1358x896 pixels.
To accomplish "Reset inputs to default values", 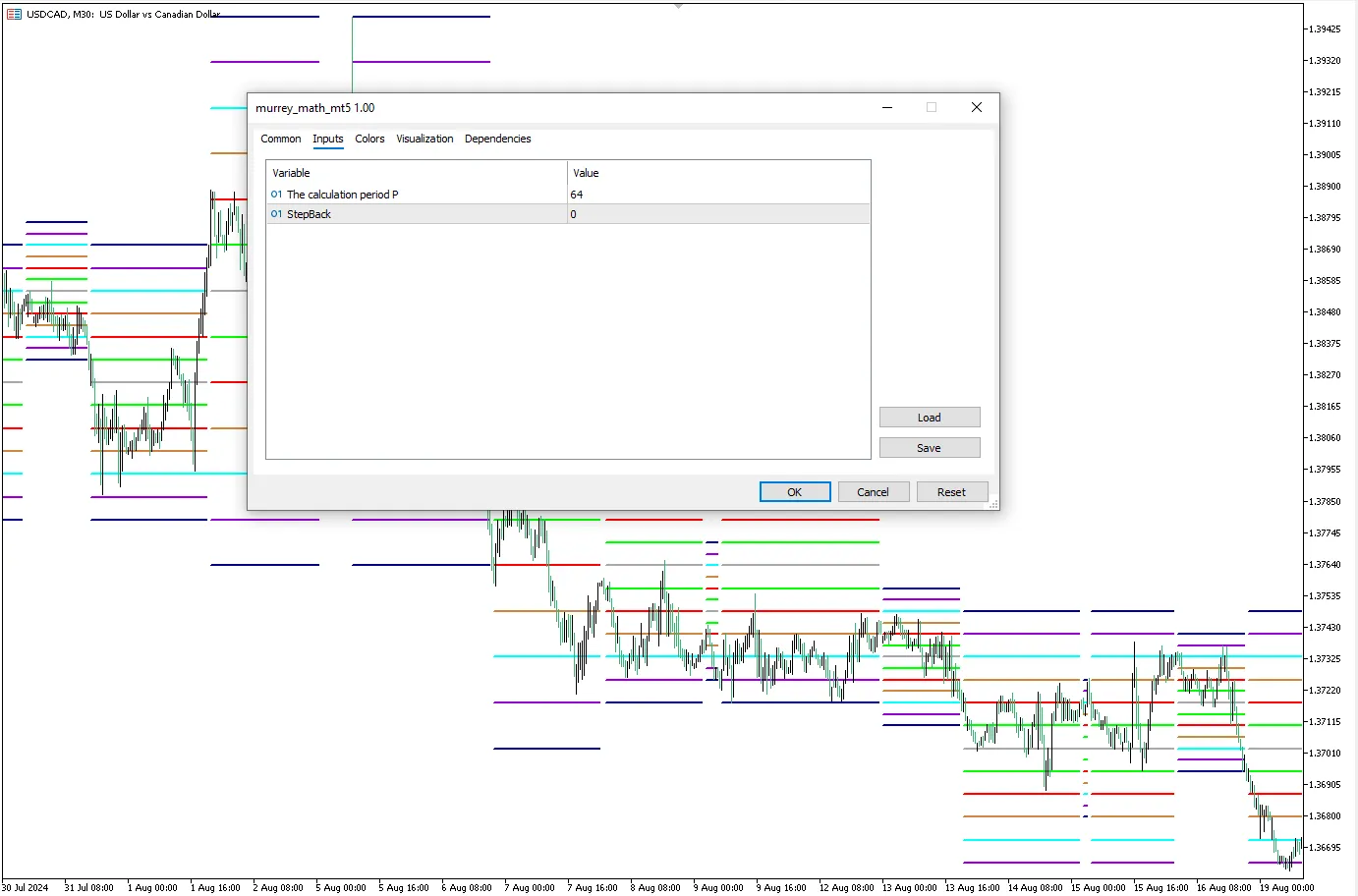I will pos(950,492).
